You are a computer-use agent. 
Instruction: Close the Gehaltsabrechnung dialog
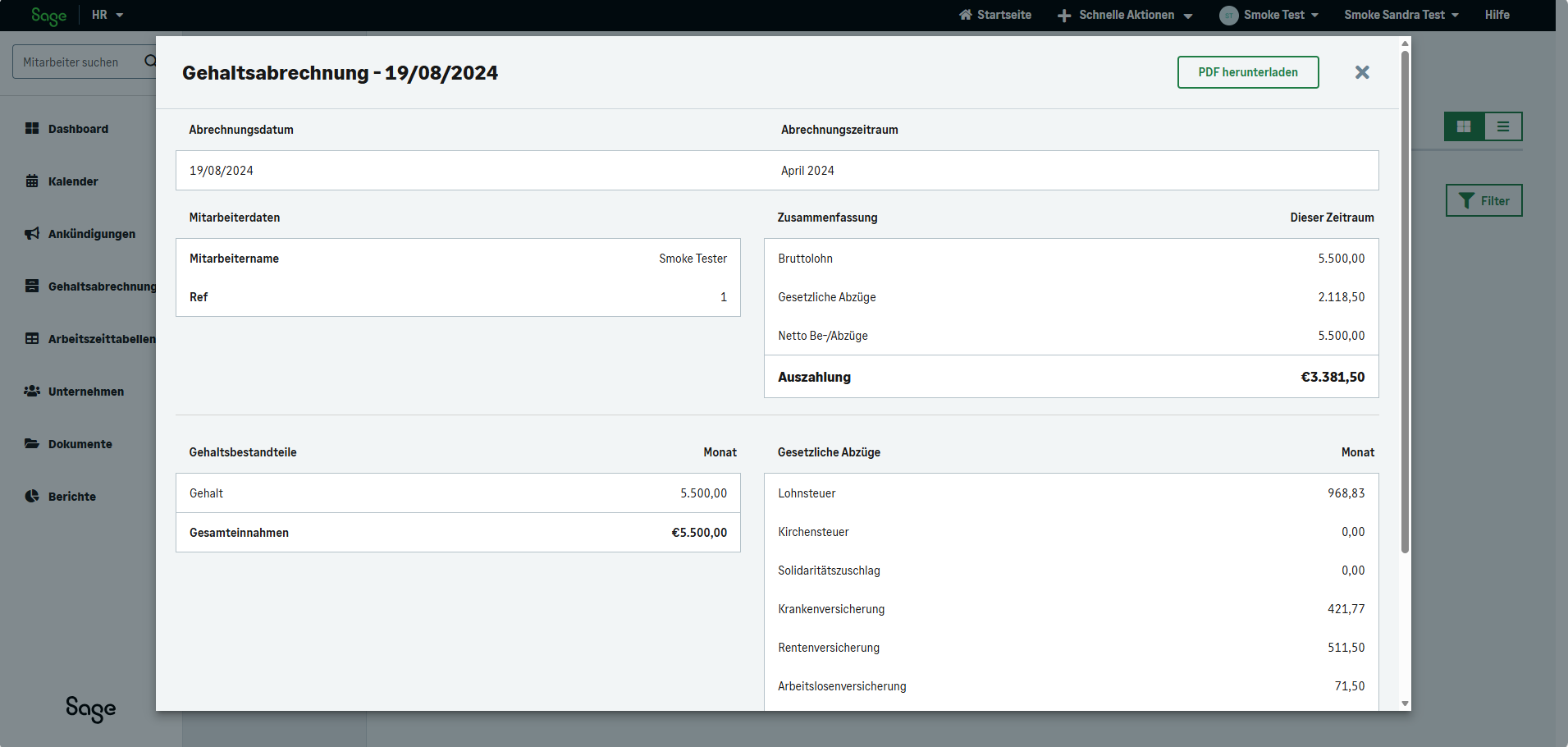pyautogui.click(x=1362, y=72)
